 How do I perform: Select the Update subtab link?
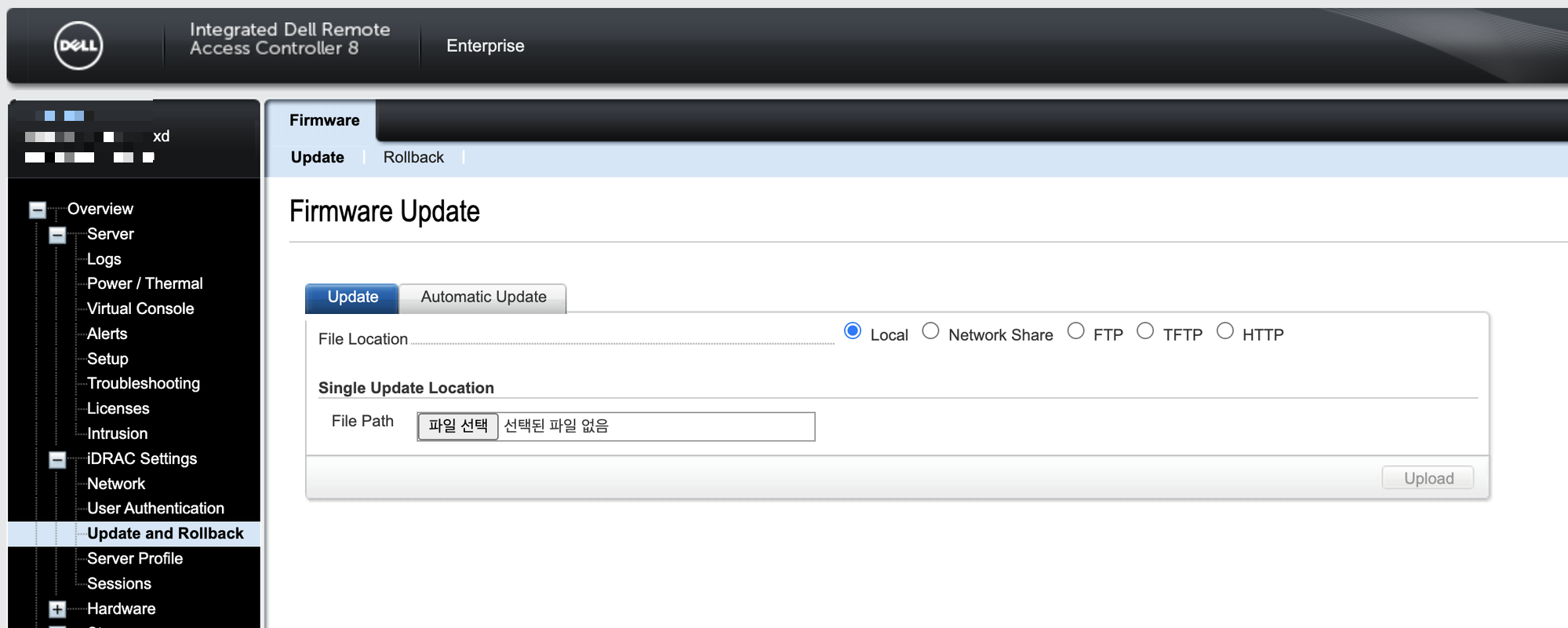(317, 157)
